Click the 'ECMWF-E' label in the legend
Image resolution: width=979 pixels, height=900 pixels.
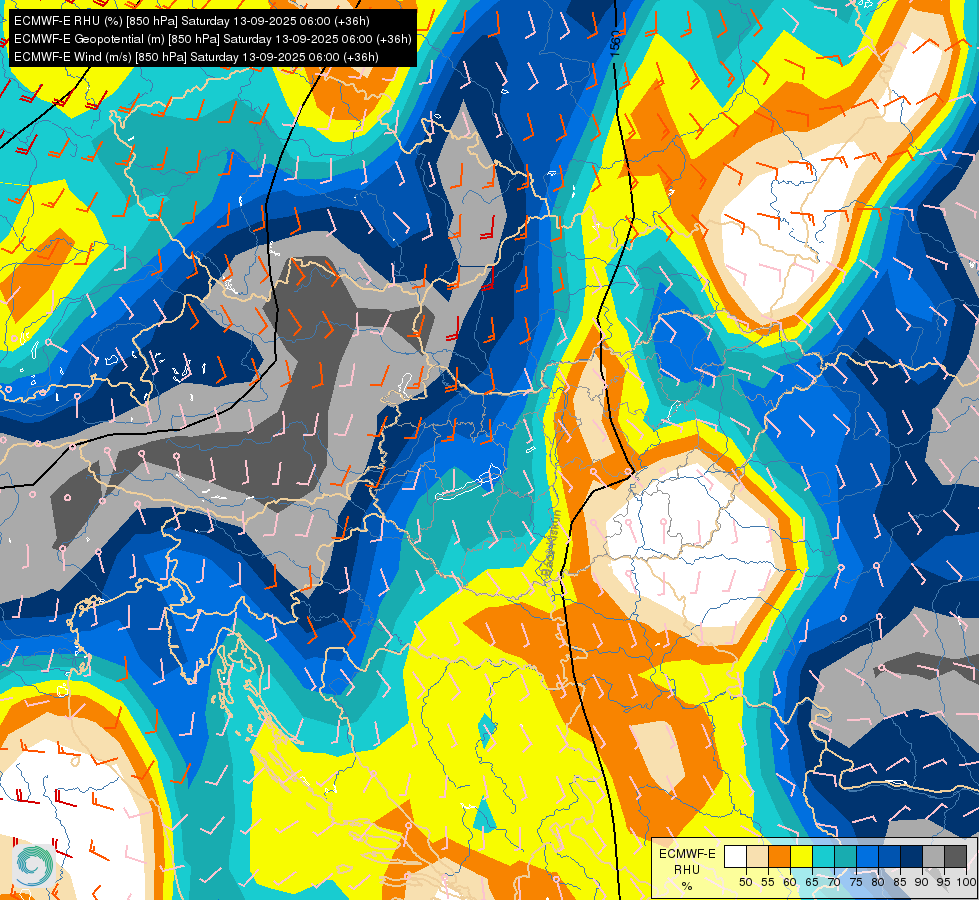click(687, 854)
